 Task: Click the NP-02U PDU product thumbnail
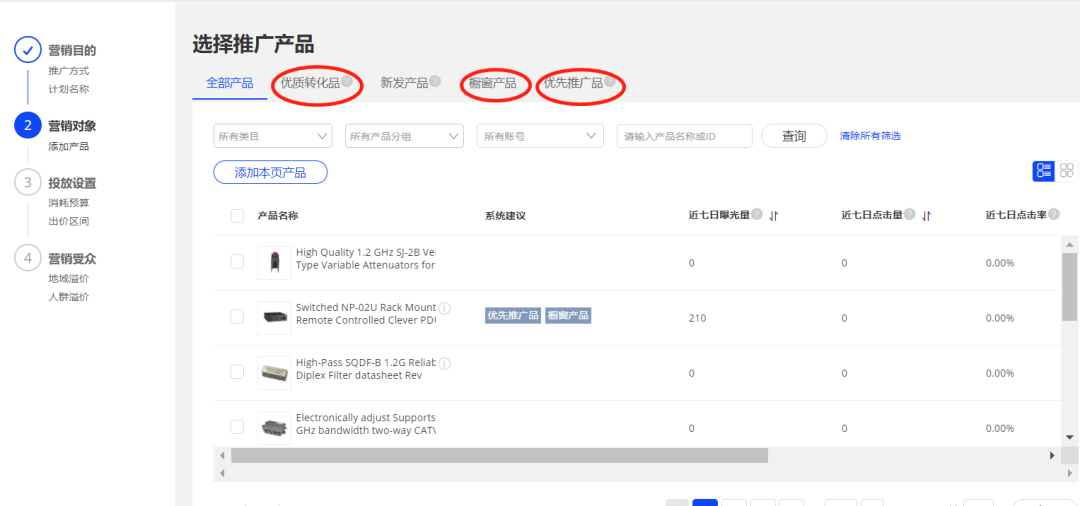274,317
